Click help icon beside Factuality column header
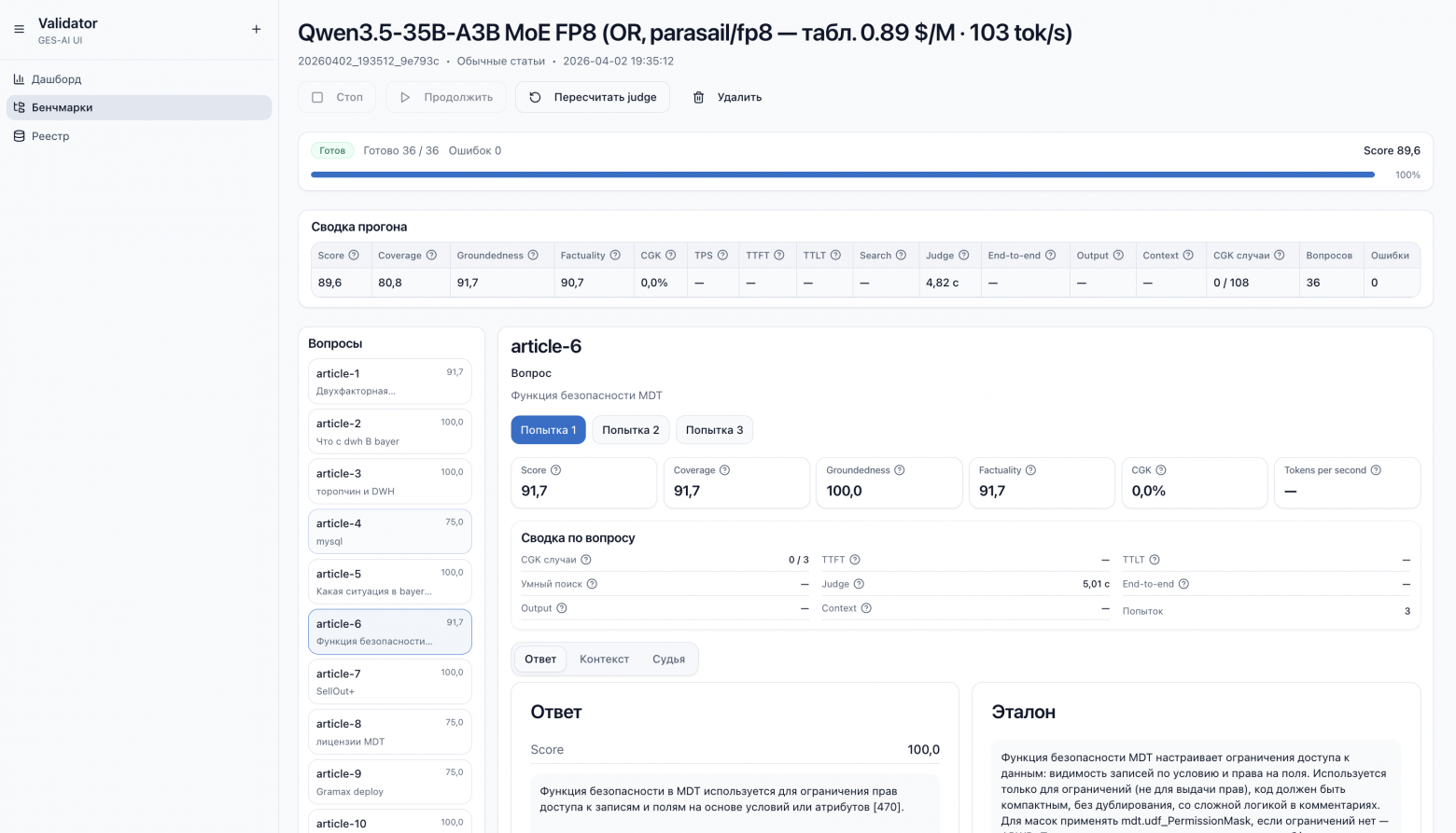This screenshot has width=1456, height=833. coord(615,256)
